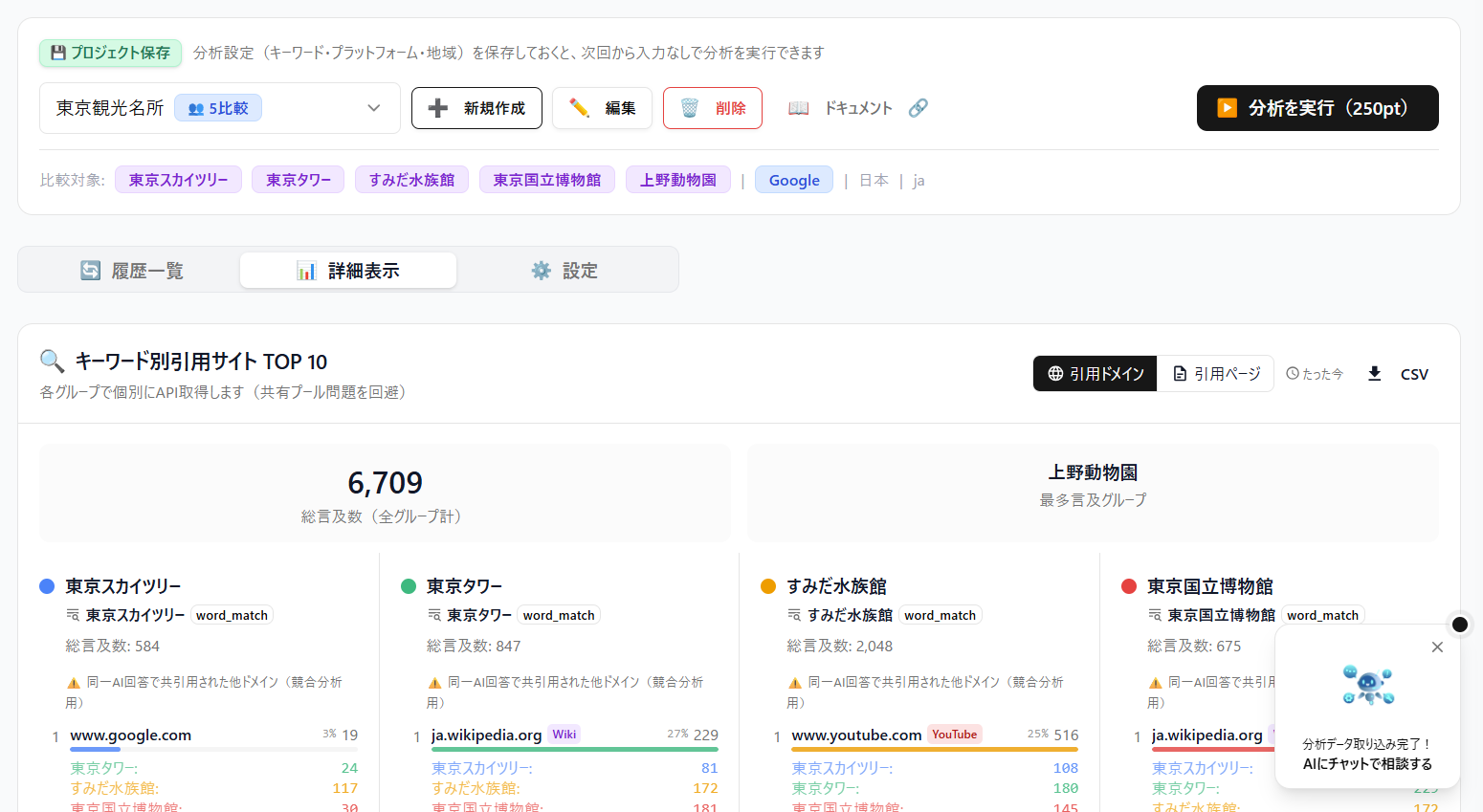Click the 削除 delete button
This screenshot has height=812, width=1483.
tap(713, 108)
